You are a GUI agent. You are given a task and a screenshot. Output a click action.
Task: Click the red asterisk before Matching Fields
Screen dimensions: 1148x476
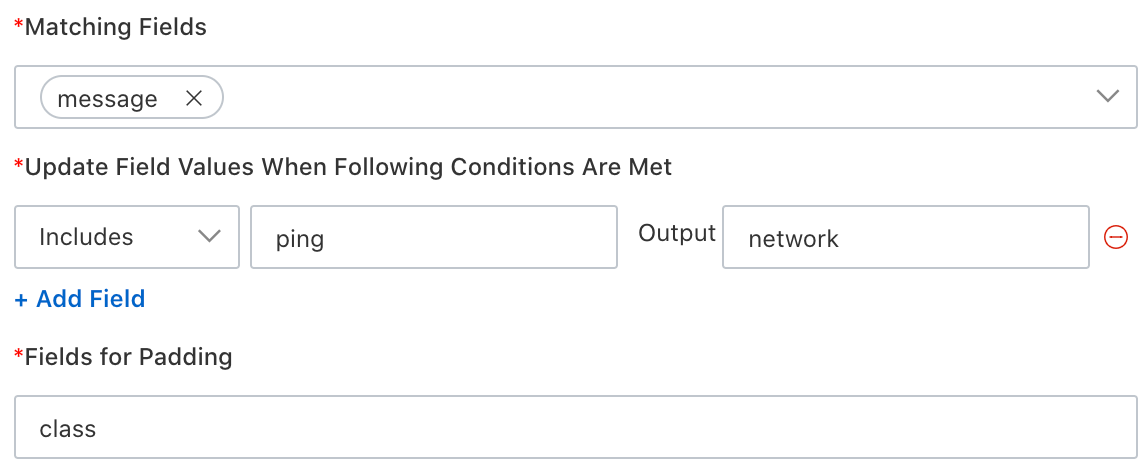(19, 26)
